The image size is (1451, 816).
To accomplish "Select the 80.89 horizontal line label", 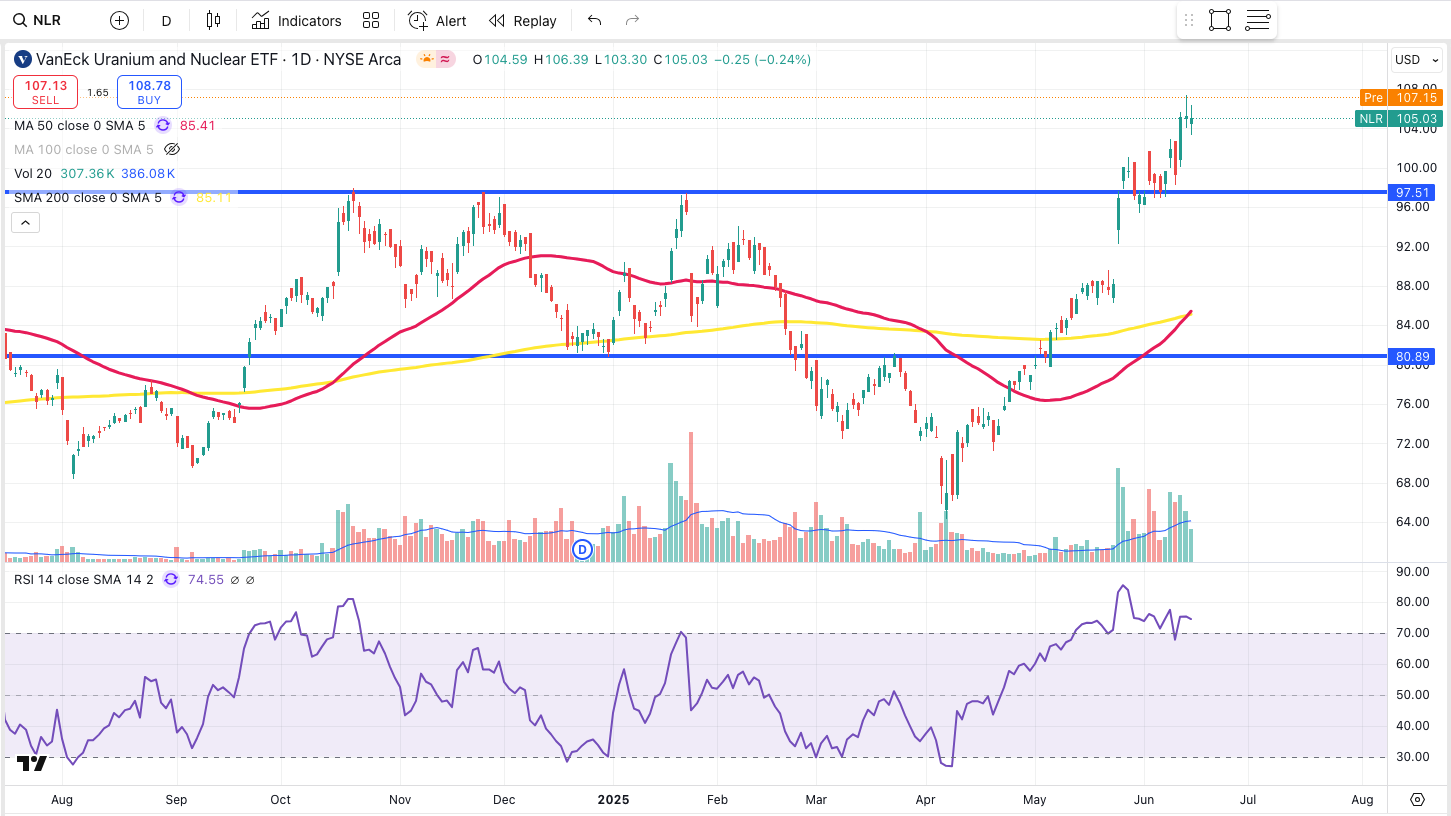I will (x=1412, y=356).
